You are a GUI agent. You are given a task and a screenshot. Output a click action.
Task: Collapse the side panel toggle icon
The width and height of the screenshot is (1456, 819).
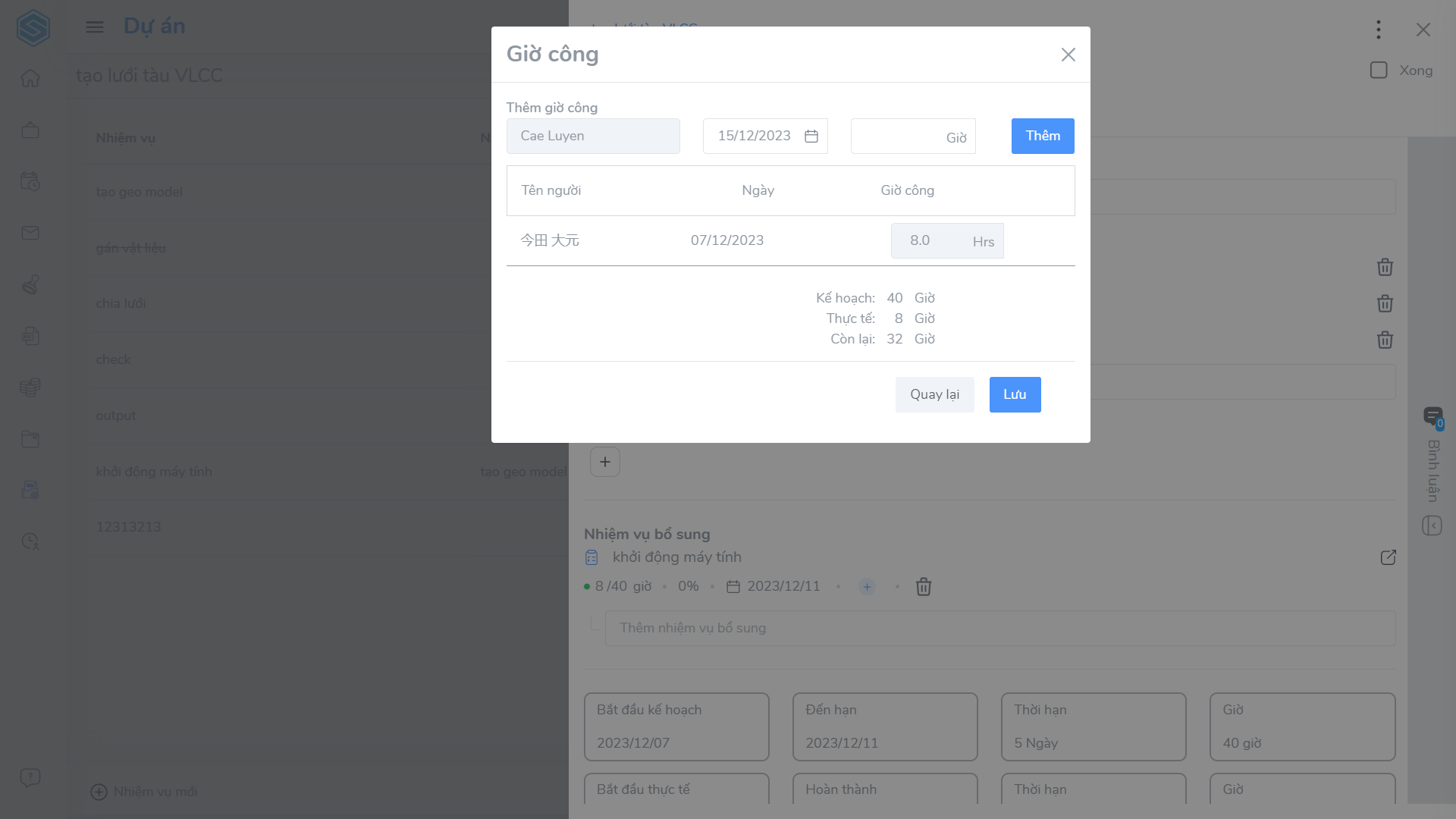[x=1432, y=526]
